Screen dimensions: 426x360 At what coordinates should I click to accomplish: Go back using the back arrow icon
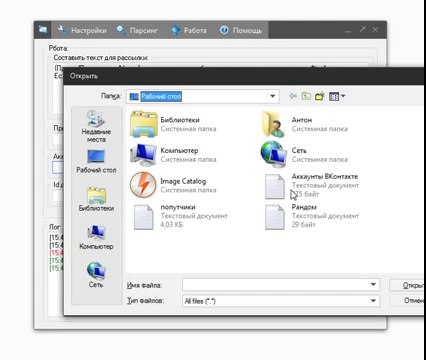293,96
